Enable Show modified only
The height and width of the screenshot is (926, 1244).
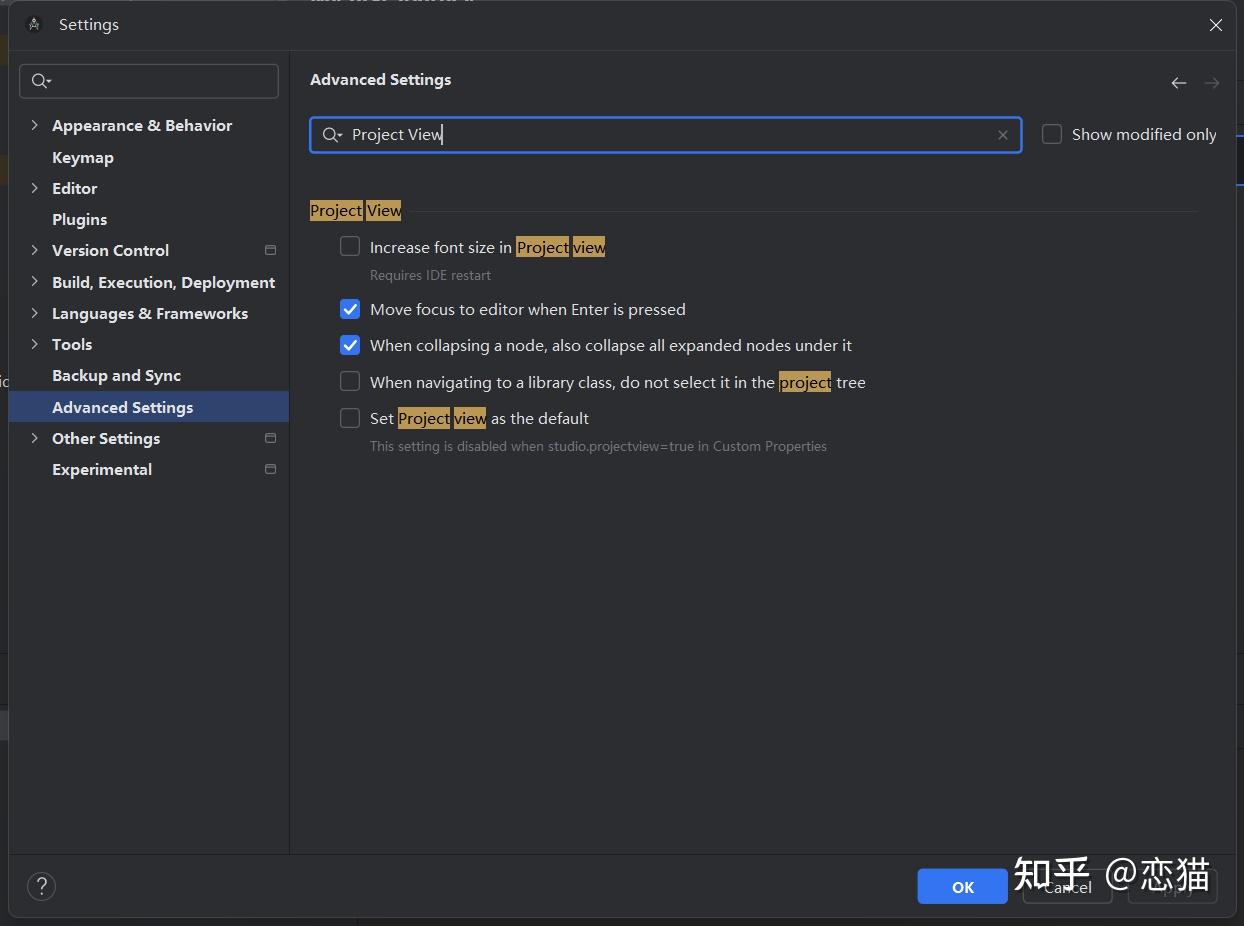1051,133
